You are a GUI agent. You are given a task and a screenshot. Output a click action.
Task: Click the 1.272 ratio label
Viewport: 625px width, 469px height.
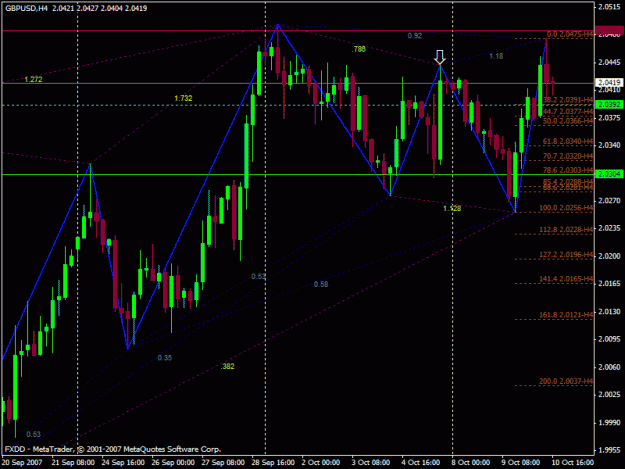pyautogui.click(x=33, y=79)
